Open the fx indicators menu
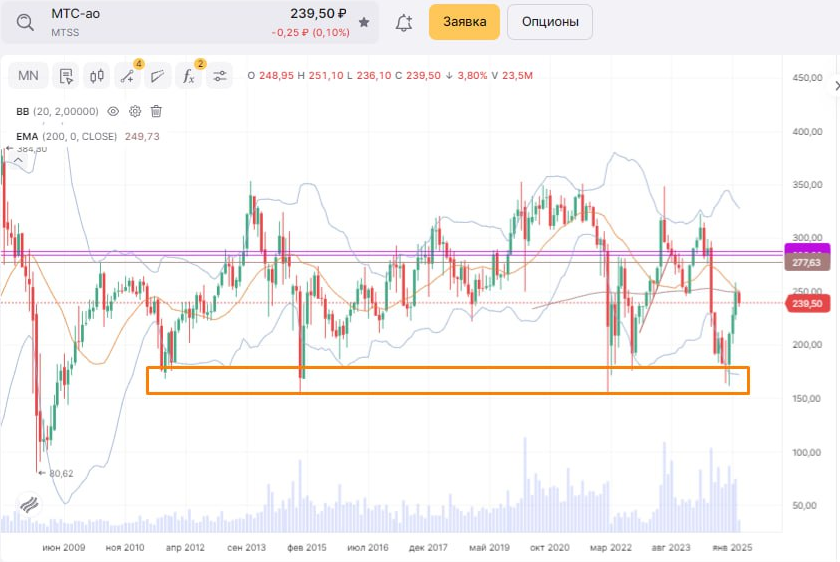This screenshot has width=840, height=562. (x=187, y=76)
